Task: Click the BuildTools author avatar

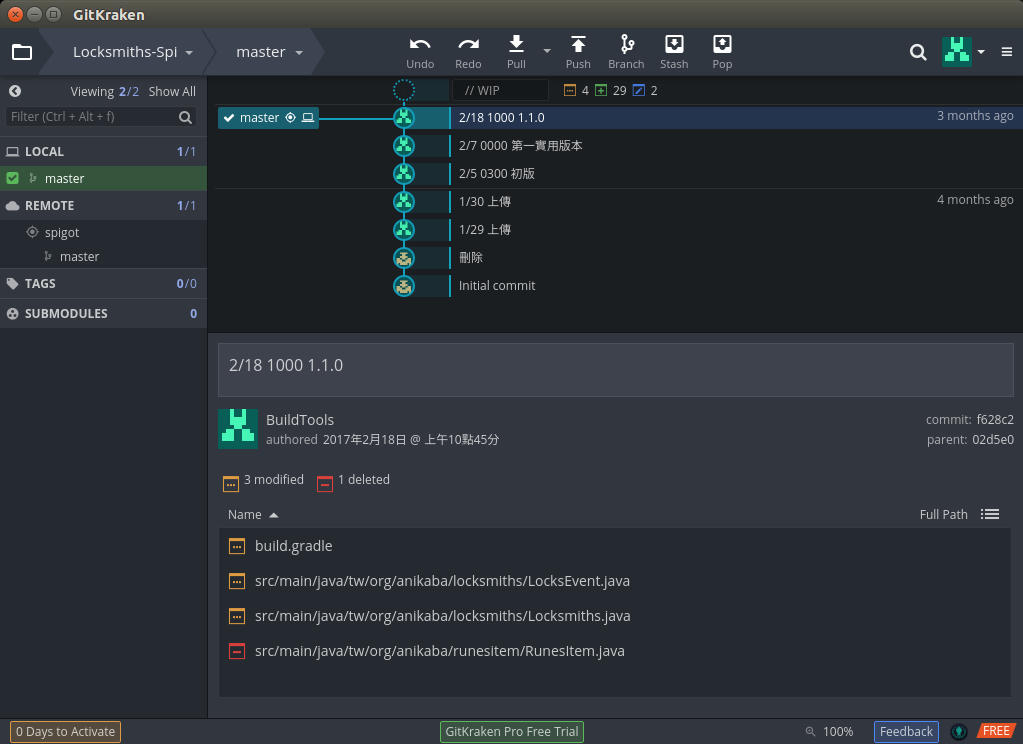Action: 238,429
